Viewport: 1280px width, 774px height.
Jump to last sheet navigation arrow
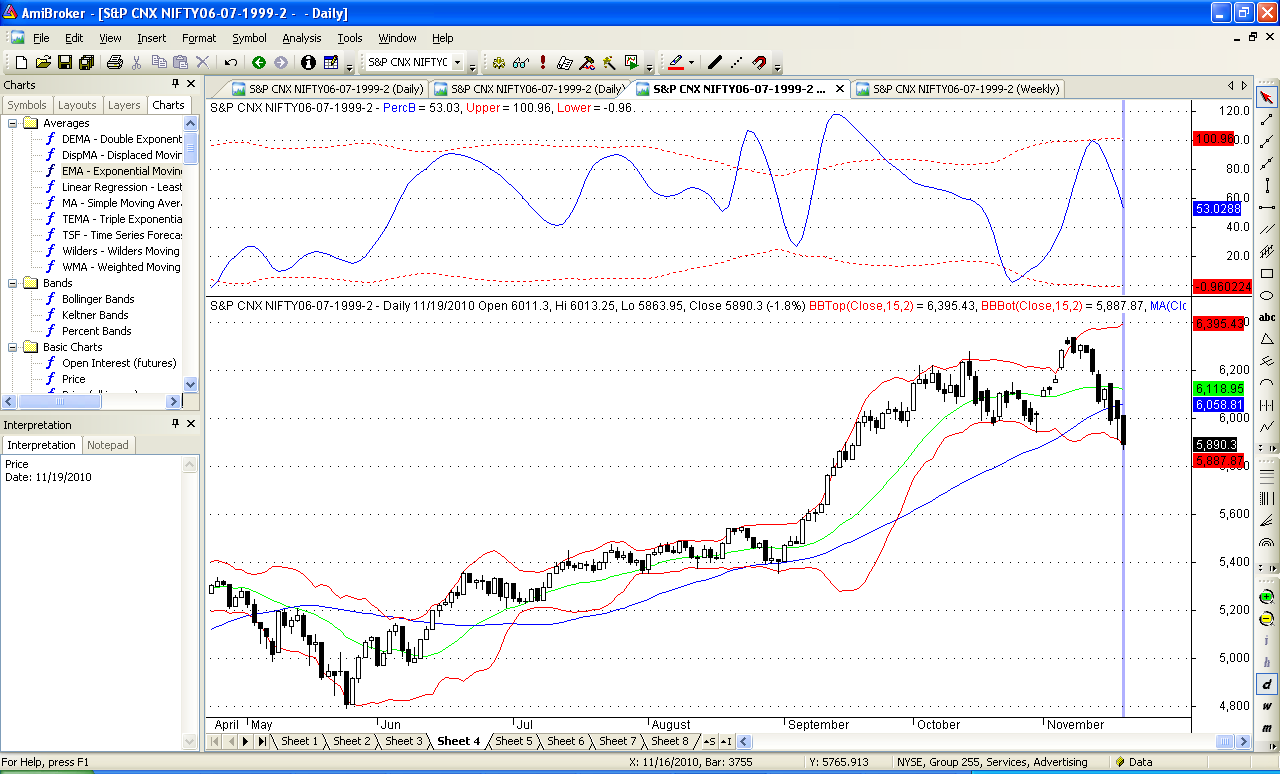[261, 741]
